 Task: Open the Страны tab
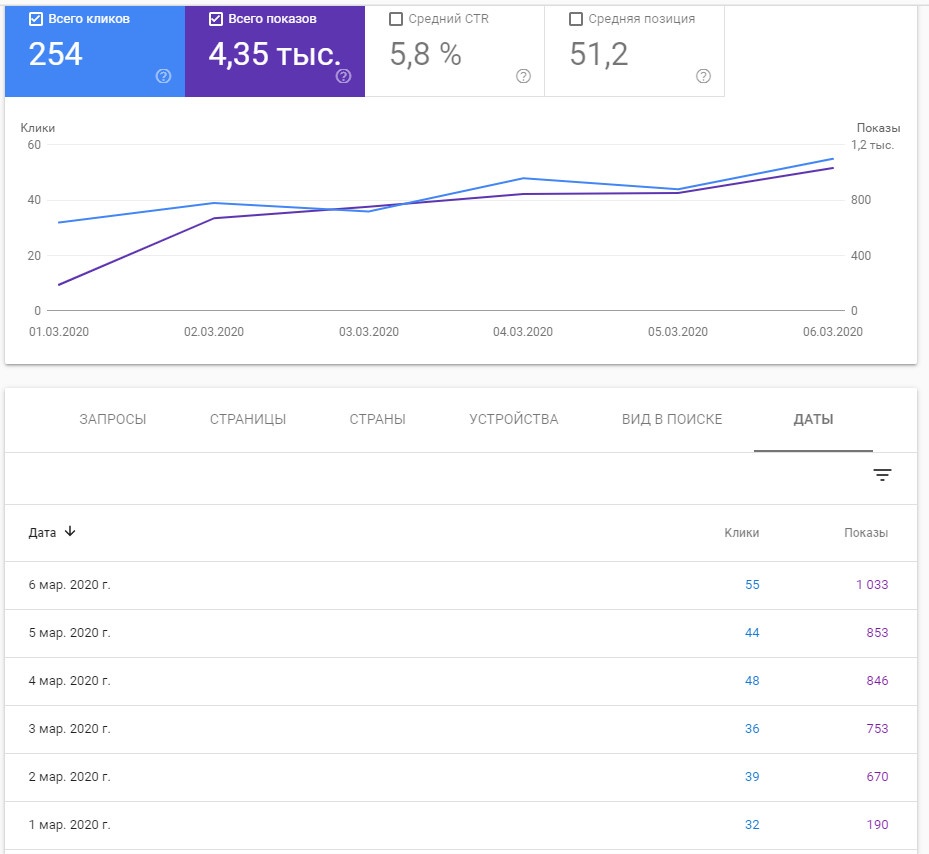point(378,419)
